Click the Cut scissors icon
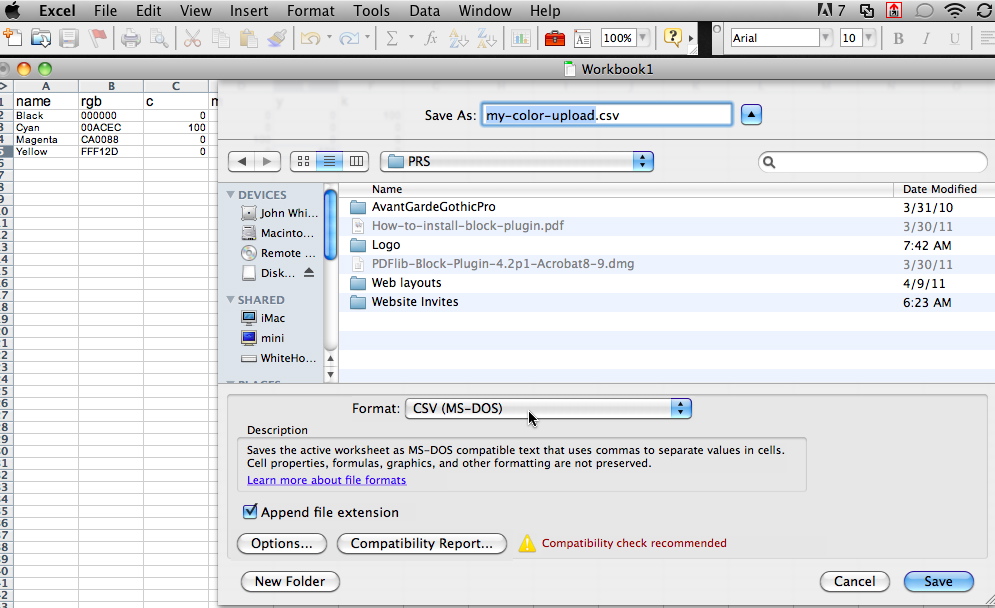995x608 pixels. pyautogui.click(x=192, y=38)
